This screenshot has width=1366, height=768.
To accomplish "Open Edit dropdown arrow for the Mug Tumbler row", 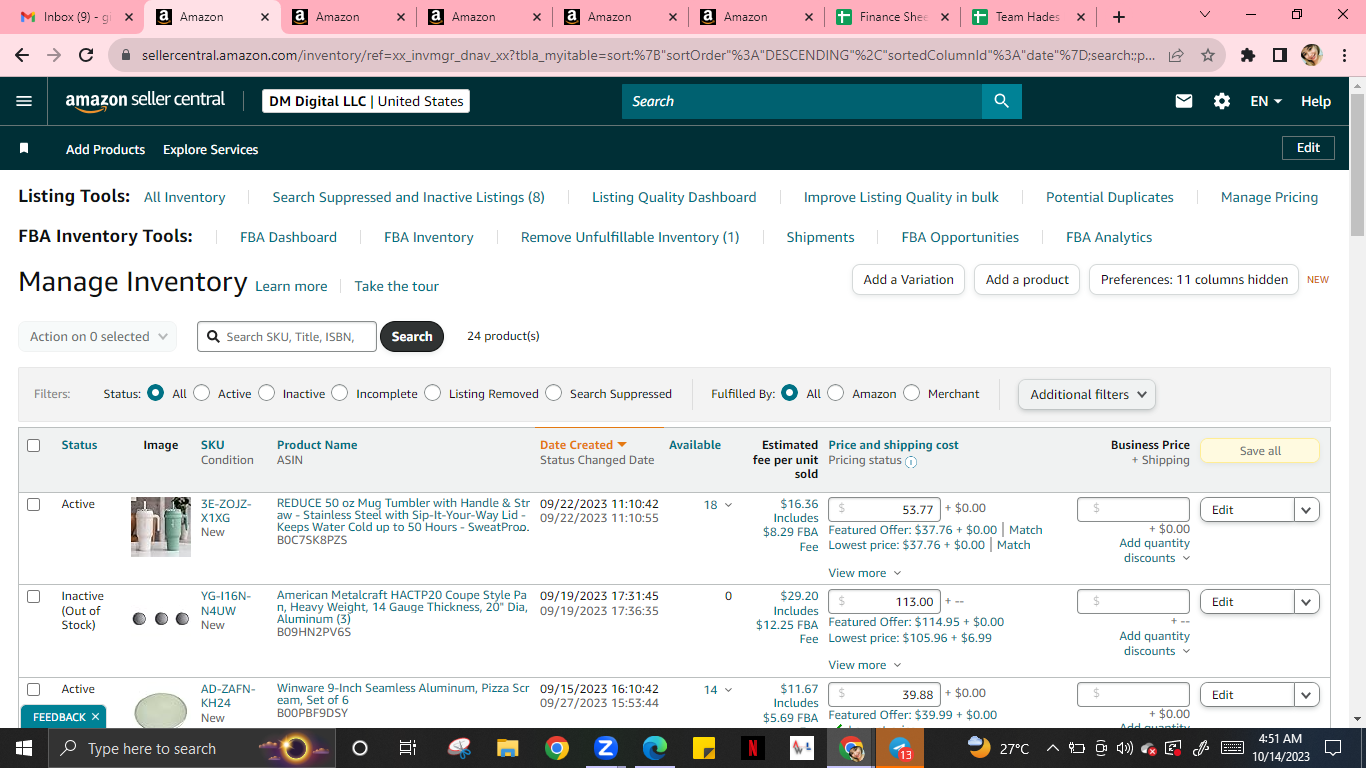I will click(x=1307, y=510).
